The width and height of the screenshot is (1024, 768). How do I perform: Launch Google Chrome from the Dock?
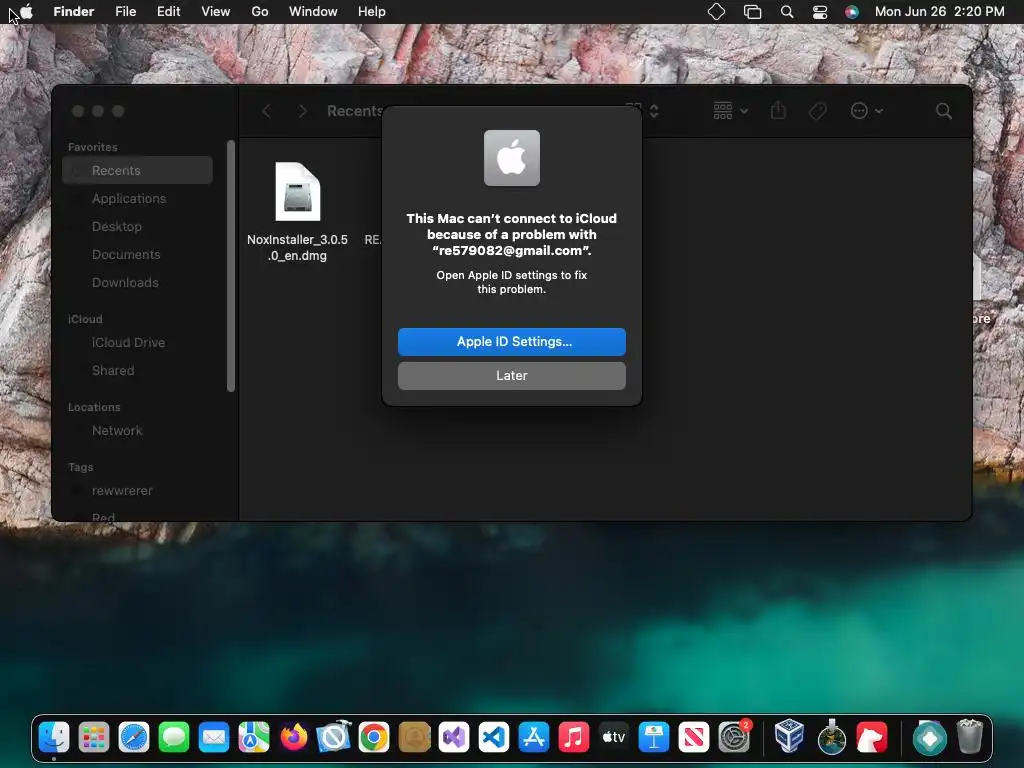pos(374,738)
